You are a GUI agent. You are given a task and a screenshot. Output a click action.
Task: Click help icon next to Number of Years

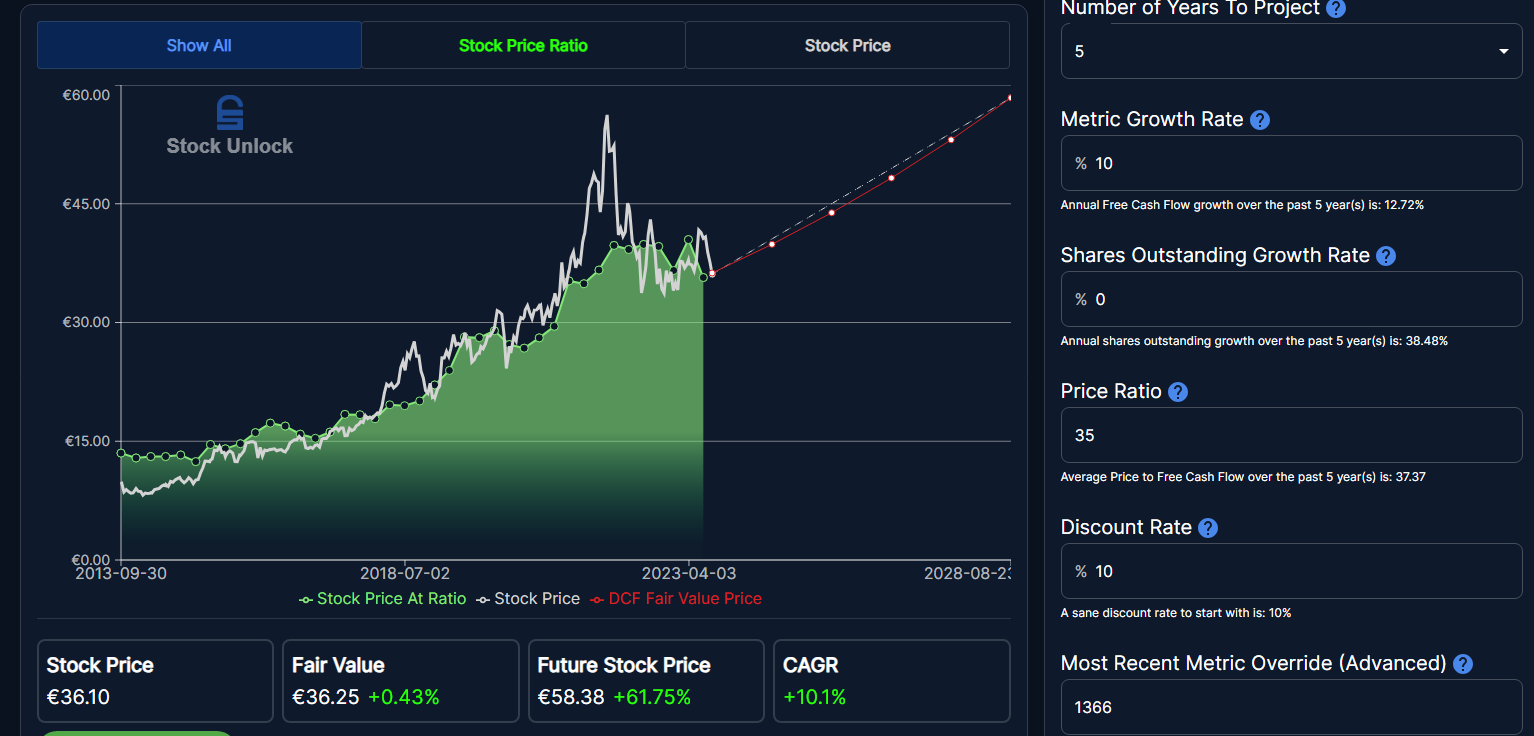pos(1335,8)
